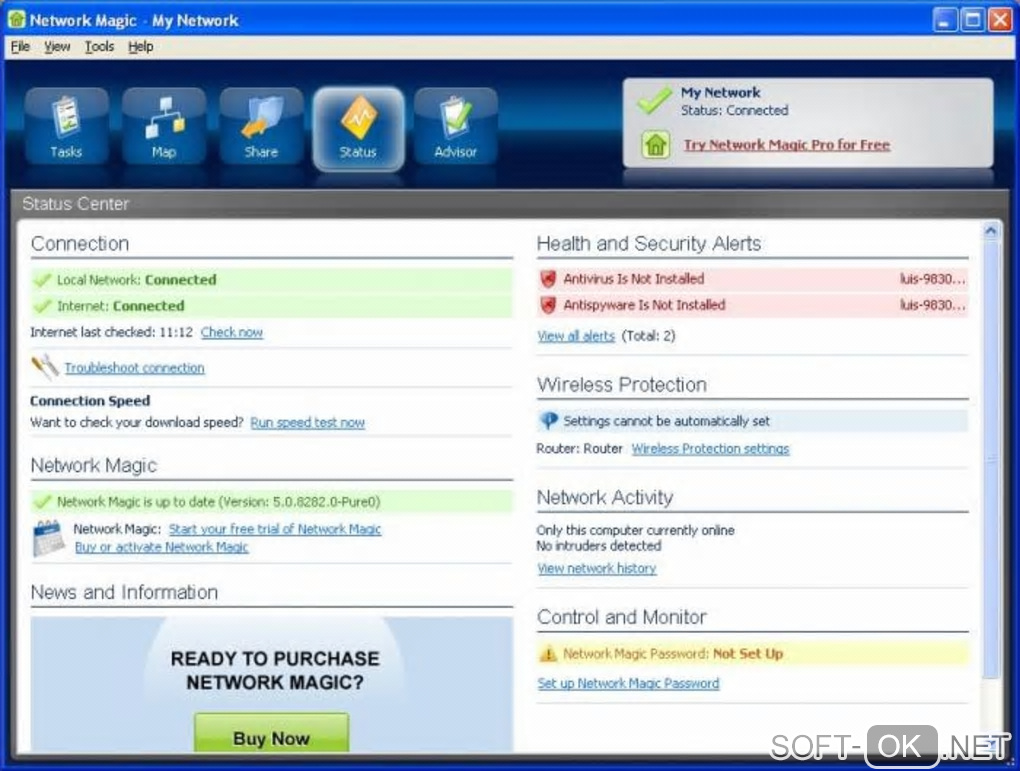The image size is (1020, 771).
Task: Open the File menu
Action: click(x=20, y=47)
